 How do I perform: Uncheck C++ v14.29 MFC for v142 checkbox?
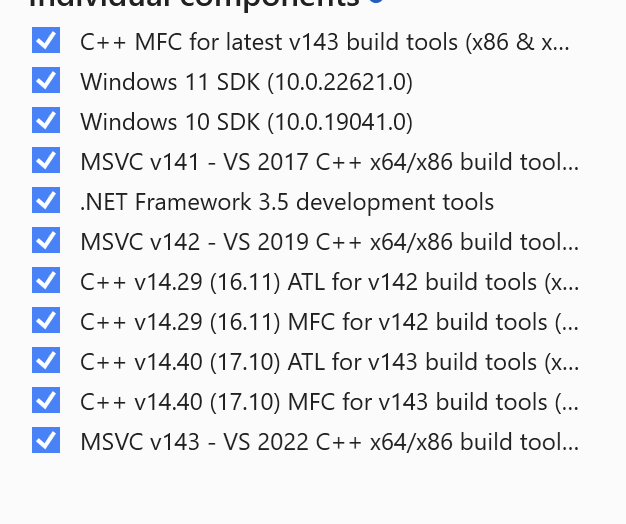click(46, 321)
